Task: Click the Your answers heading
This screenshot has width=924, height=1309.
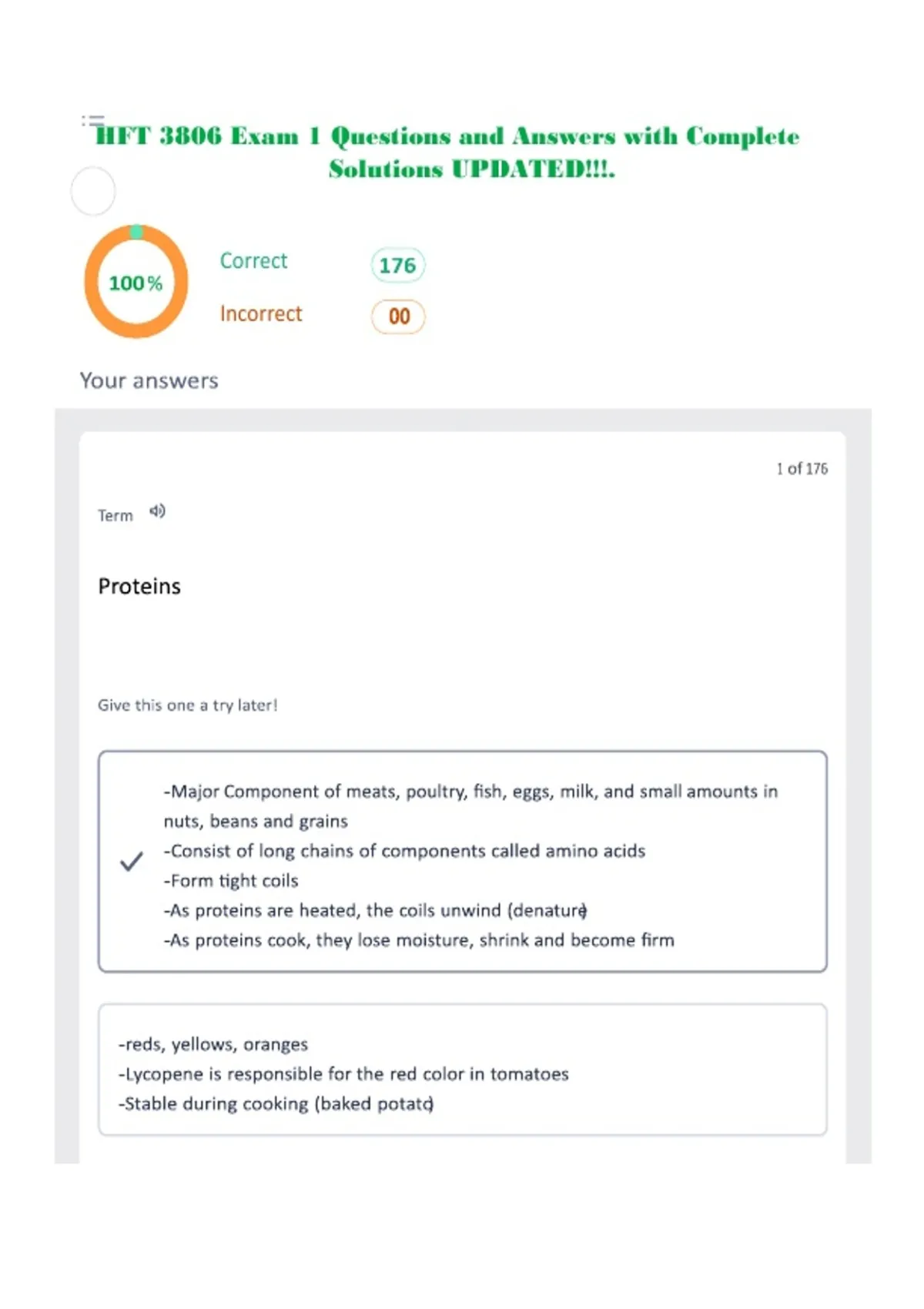Action: click(x=149, y=380)
